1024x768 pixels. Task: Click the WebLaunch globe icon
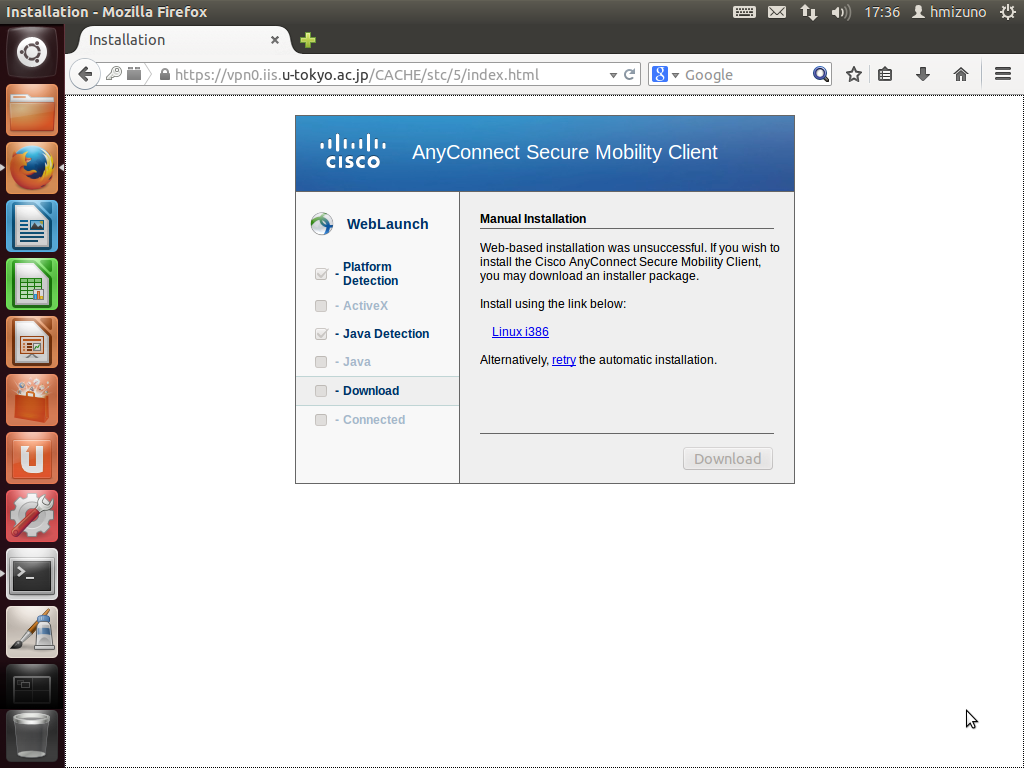(x=321, y=223)
